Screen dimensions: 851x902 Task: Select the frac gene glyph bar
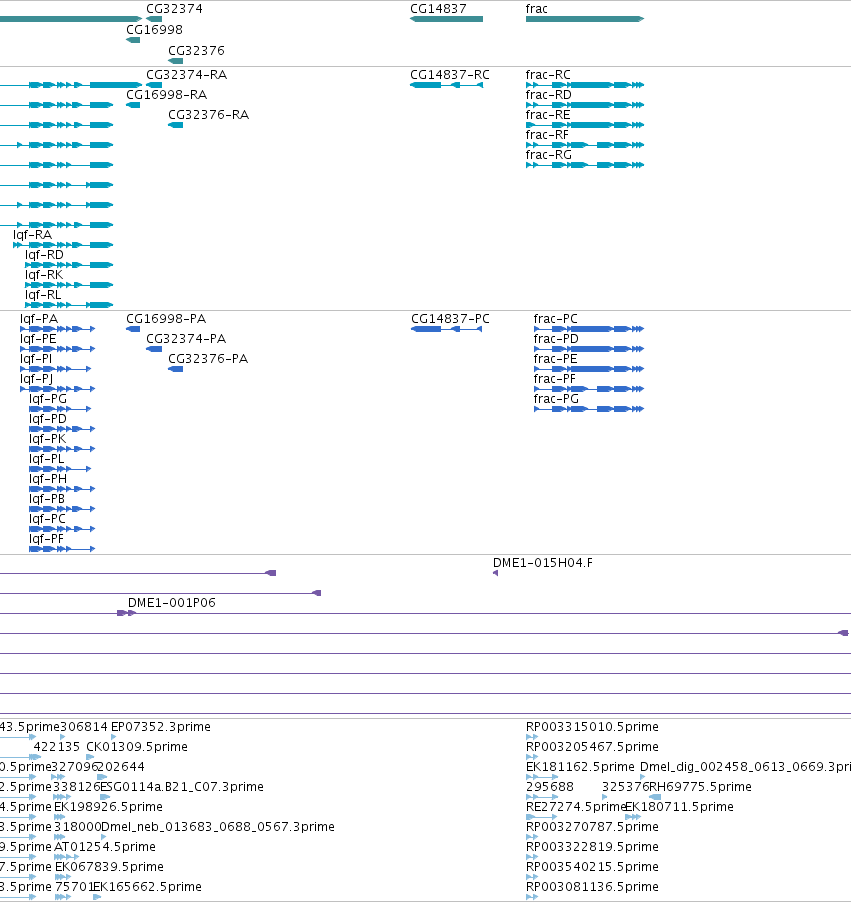coord(585,19)
